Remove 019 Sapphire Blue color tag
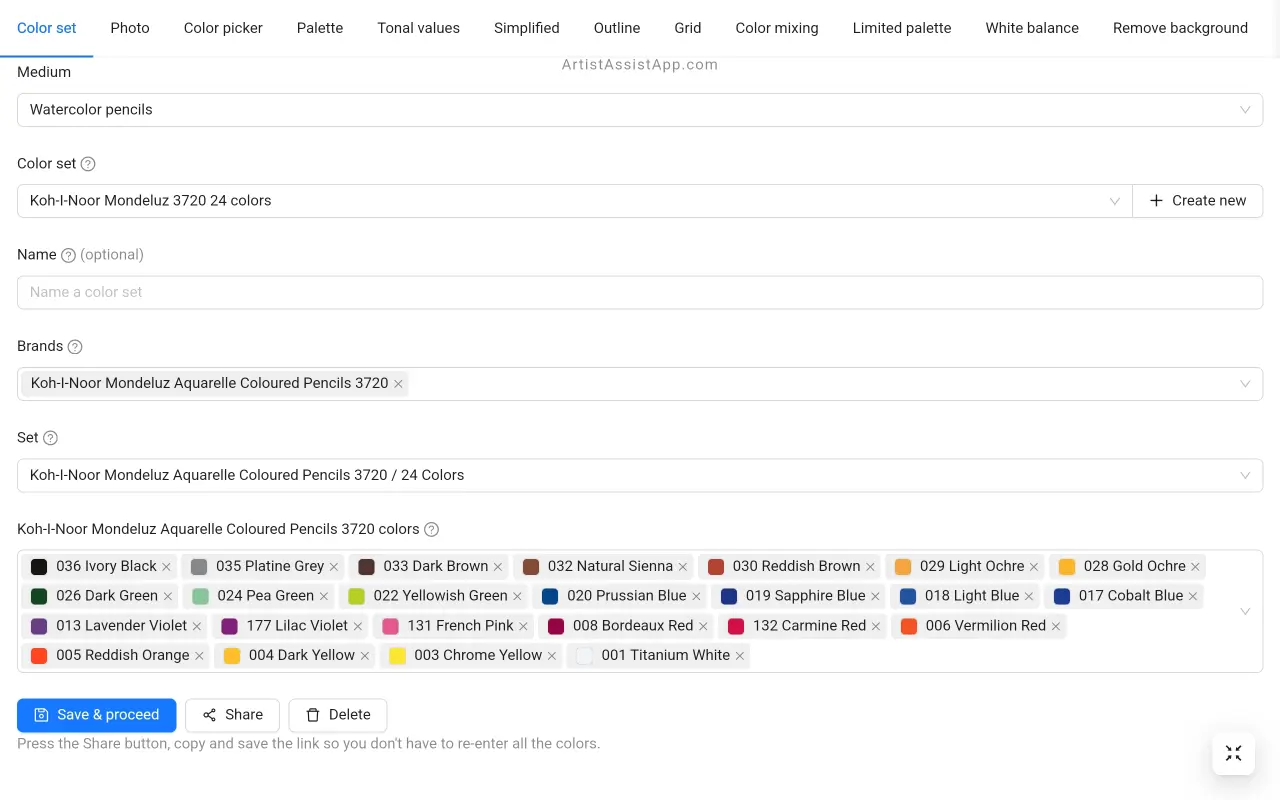1280x800 pixels. point(875,597)
